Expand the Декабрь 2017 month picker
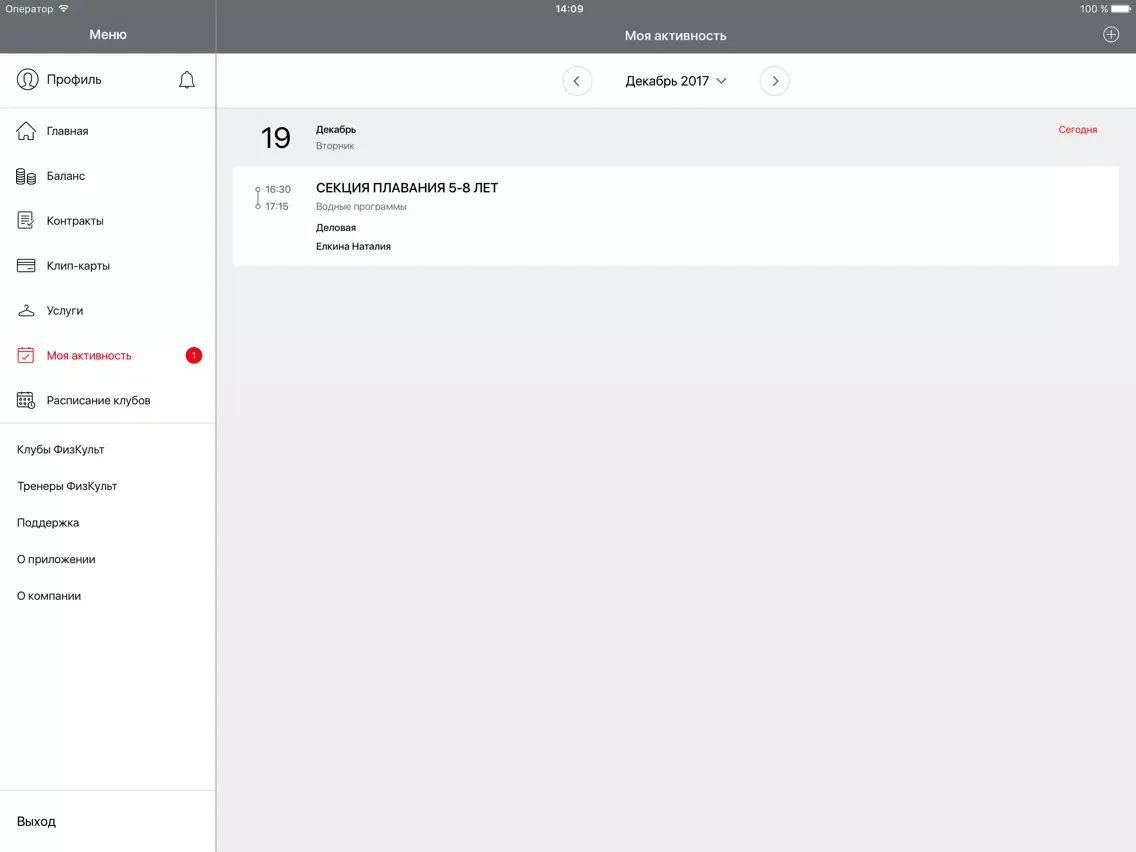1136x852 pixels. (675, 81)
